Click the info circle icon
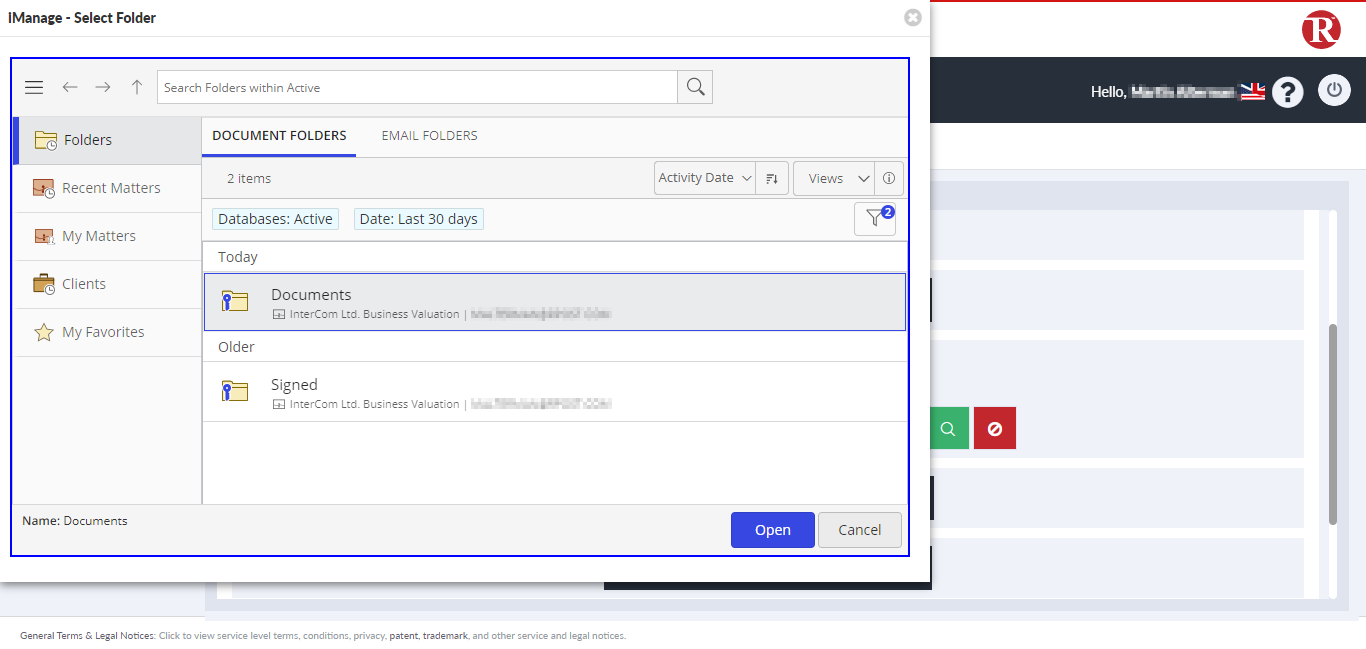 tap(889, 178)
